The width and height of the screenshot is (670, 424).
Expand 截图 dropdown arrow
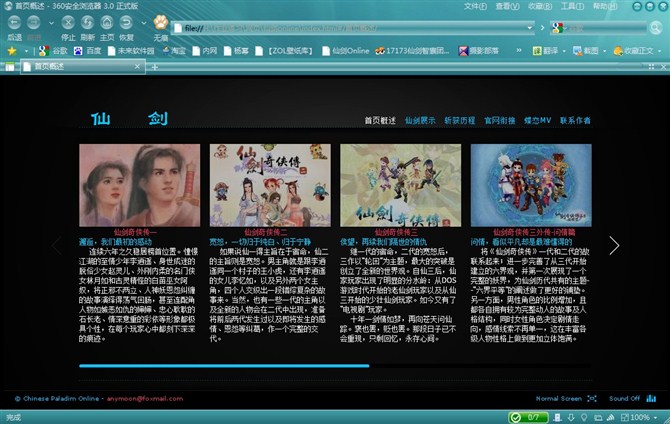[x=604, y=51]
